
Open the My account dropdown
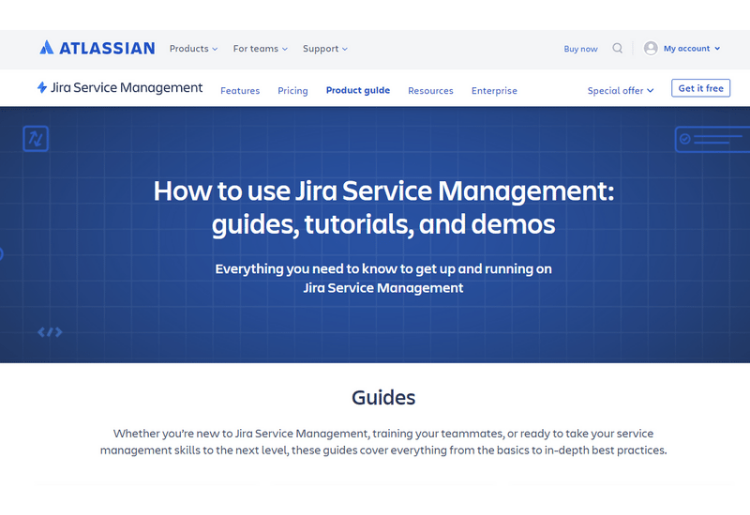tap(691, 49)
